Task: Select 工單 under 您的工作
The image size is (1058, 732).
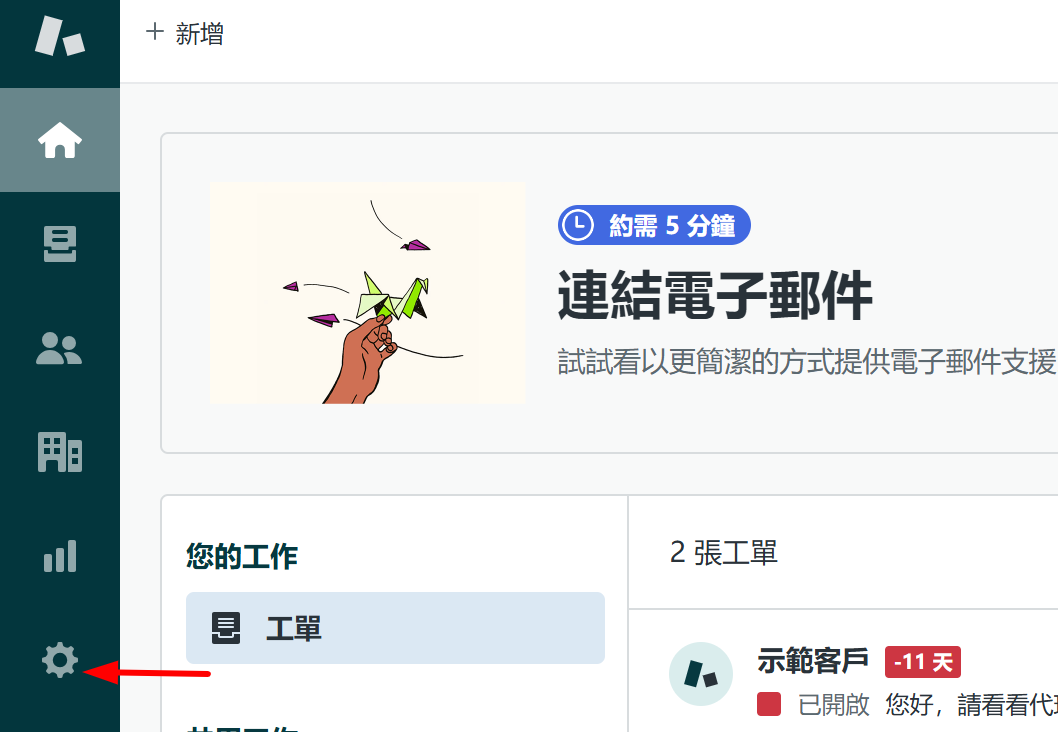Action: (x=395, y=628)
